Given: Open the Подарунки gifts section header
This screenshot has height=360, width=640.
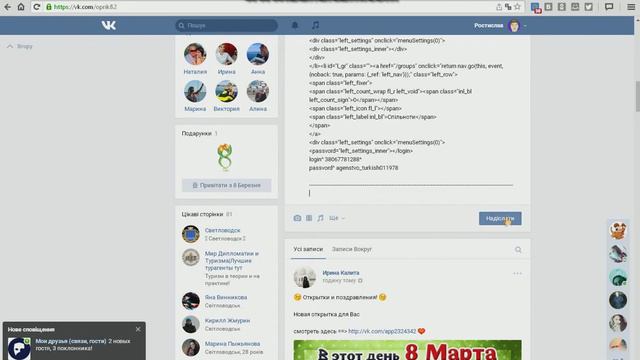Looking at the screenshot, I should click(x=200, y=133).
